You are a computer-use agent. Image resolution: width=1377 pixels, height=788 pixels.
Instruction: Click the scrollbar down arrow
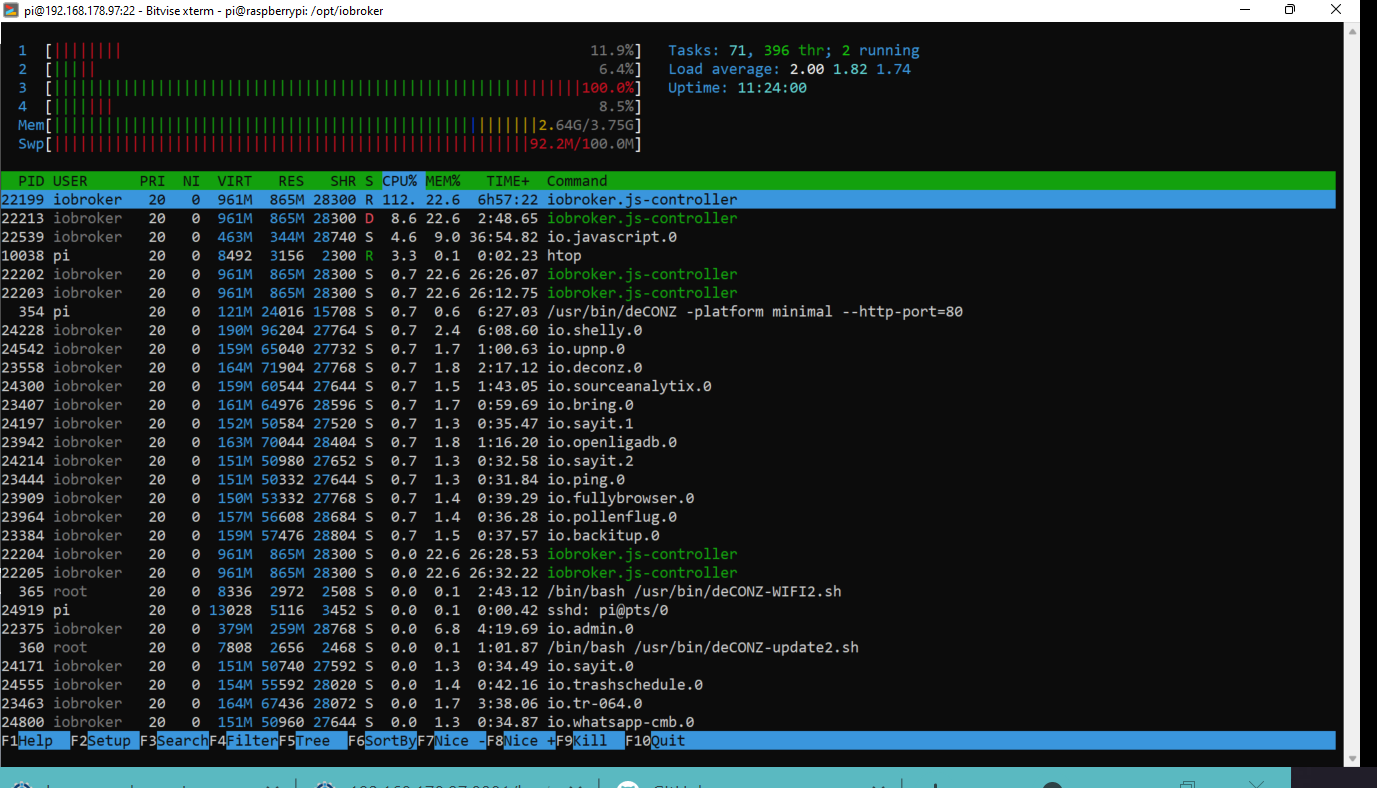pyautogui.click(x=1352, y=758)
